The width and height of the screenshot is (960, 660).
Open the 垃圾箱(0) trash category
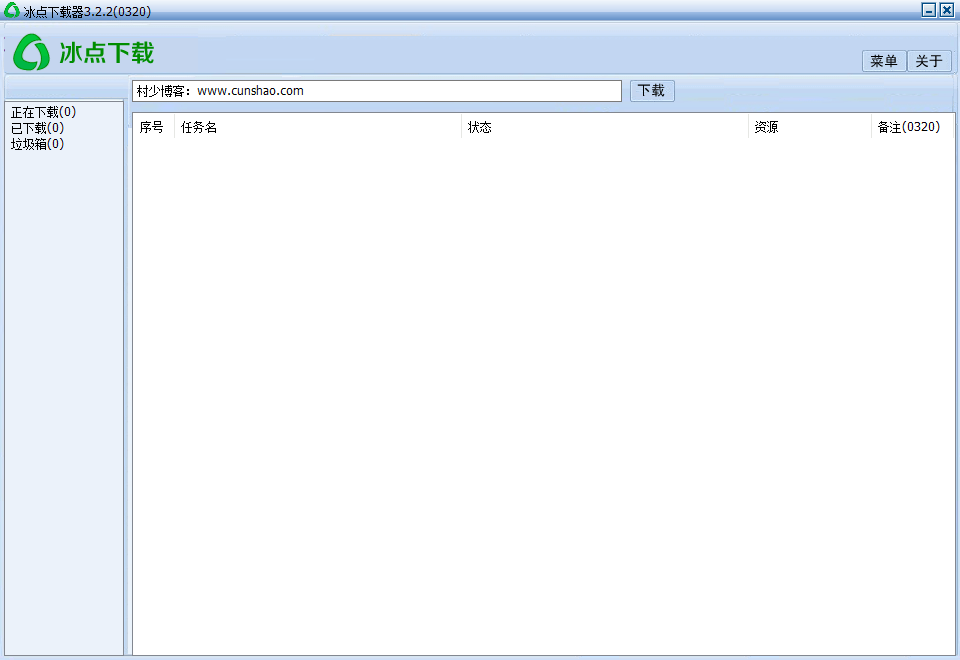pos(37,144)
